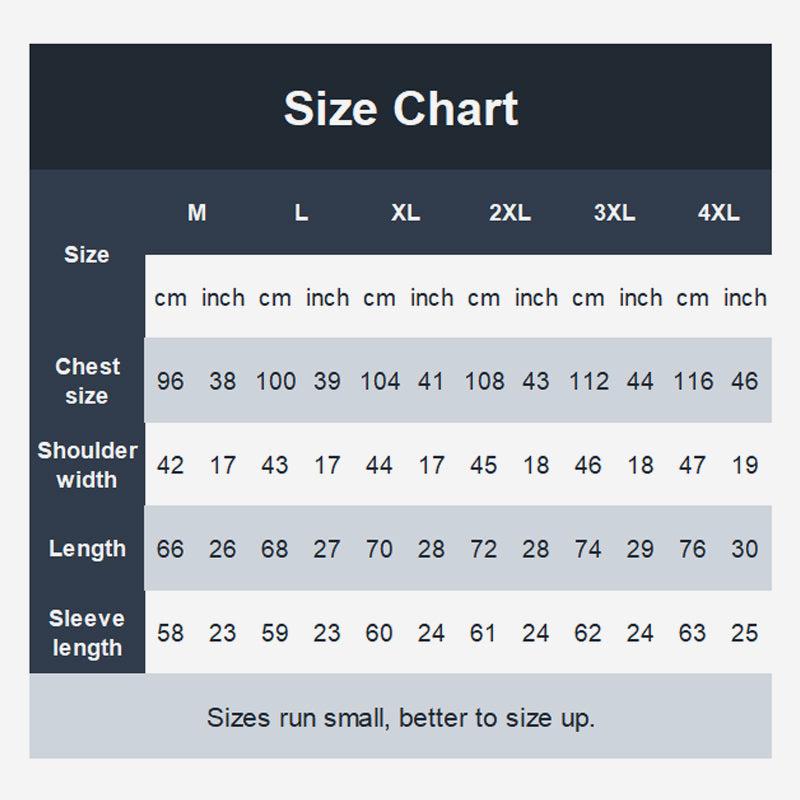The height and width of the screenshot is (800, 800).
Task: Click the XL length value 70 cm
Action: tap(379, 549)
